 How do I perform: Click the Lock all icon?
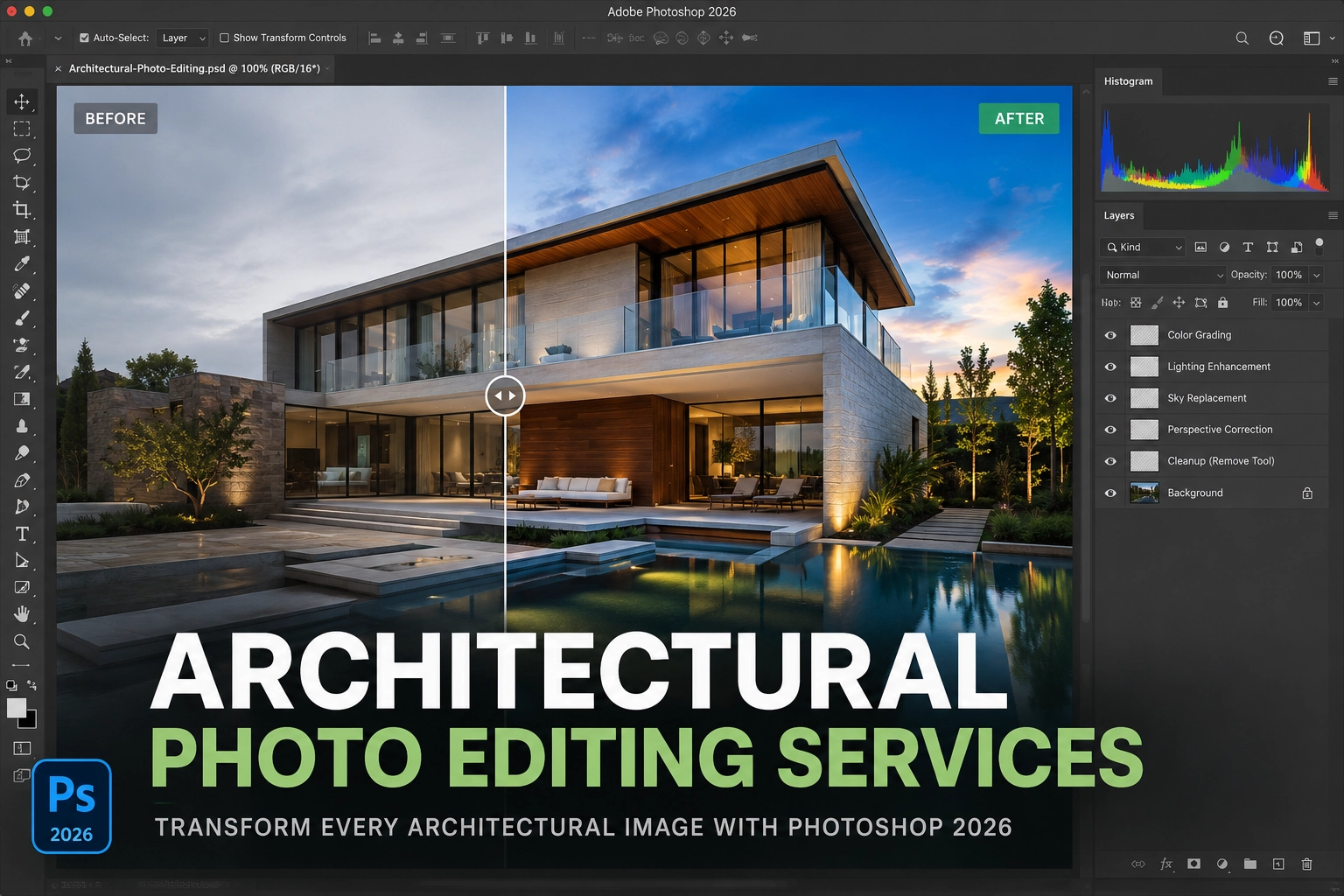[1222, 303]
